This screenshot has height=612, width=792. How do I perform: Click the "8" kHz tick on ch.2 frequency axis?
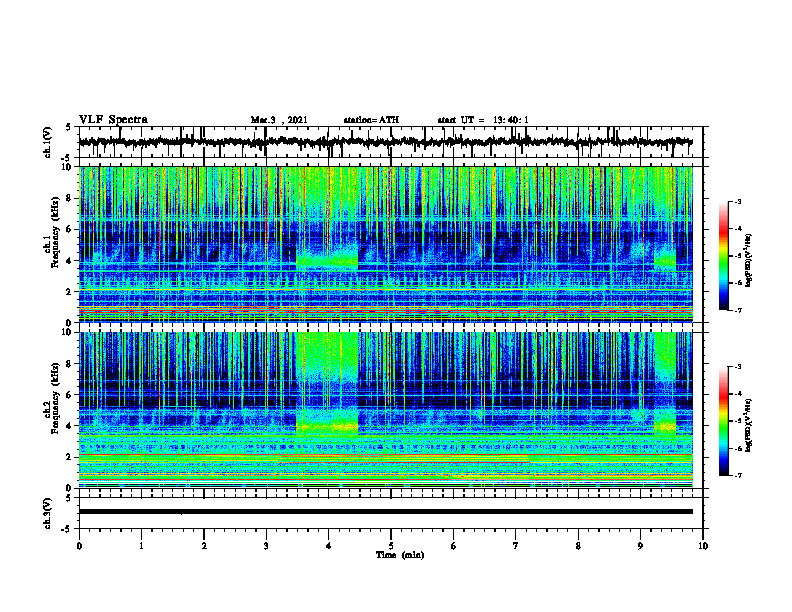[x=71, y=364]
